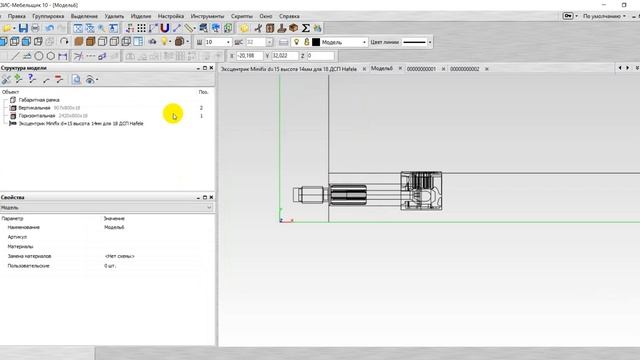Close the Свойства panel
The height and width of the screenshot is (360, 640).
point(211,197)
